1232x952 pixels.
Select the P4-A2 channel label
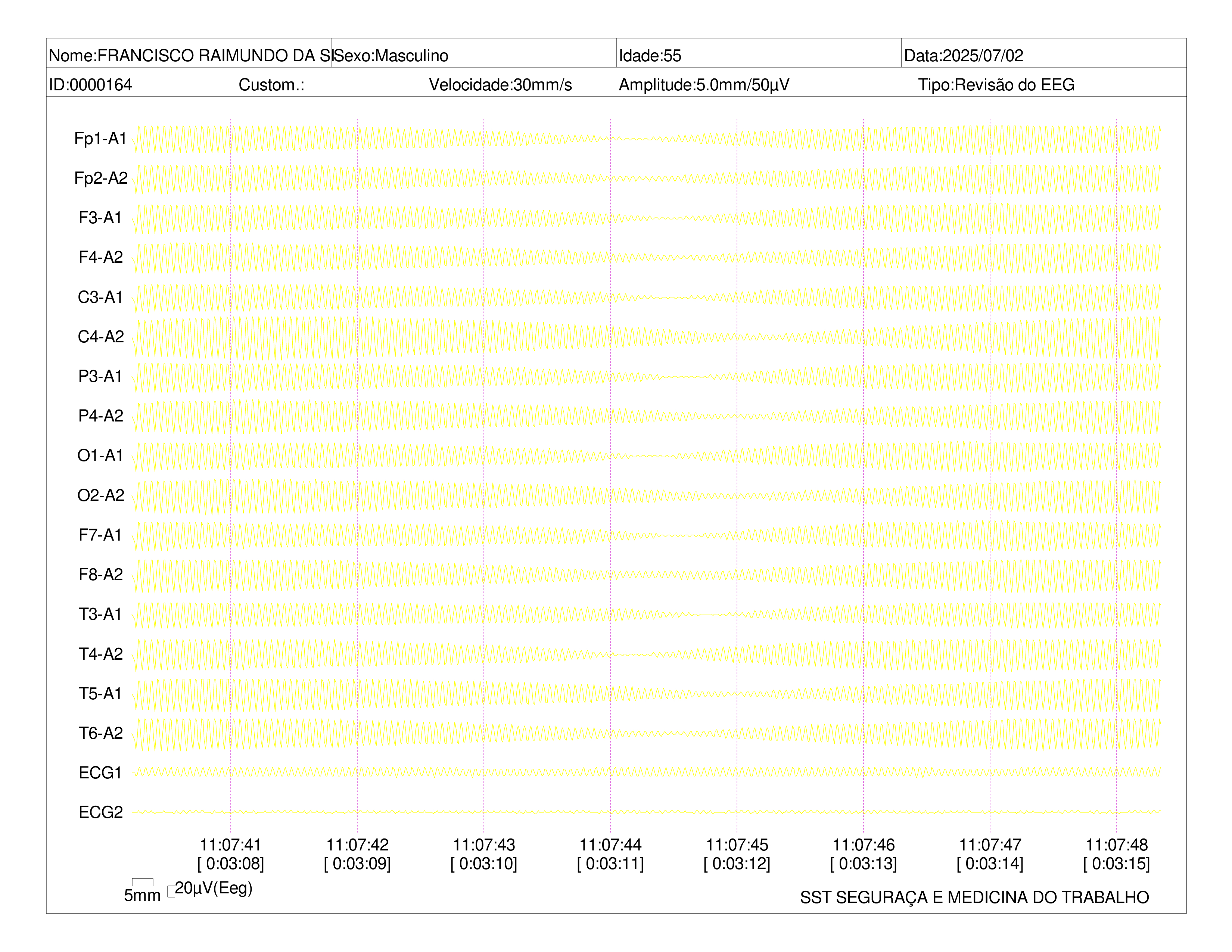[x=101, y=416]
